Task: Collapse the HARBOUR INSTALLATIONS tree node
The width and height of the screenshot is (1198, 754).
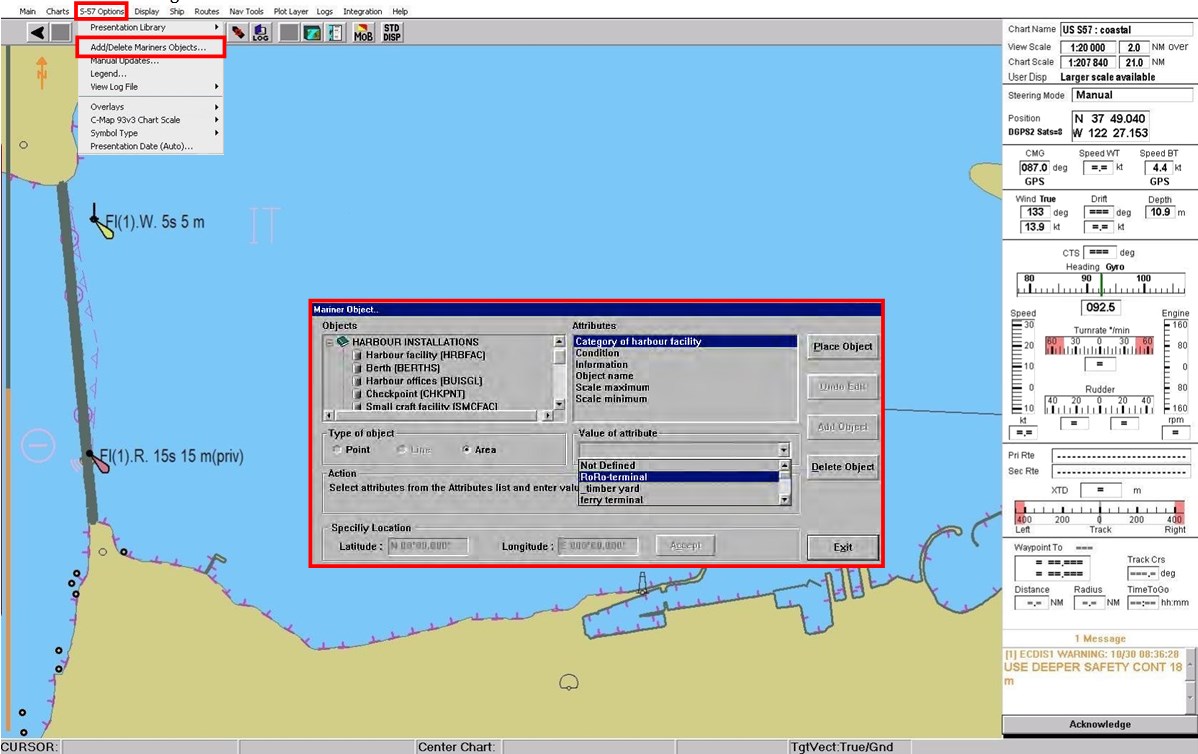Action: (329, 342)
